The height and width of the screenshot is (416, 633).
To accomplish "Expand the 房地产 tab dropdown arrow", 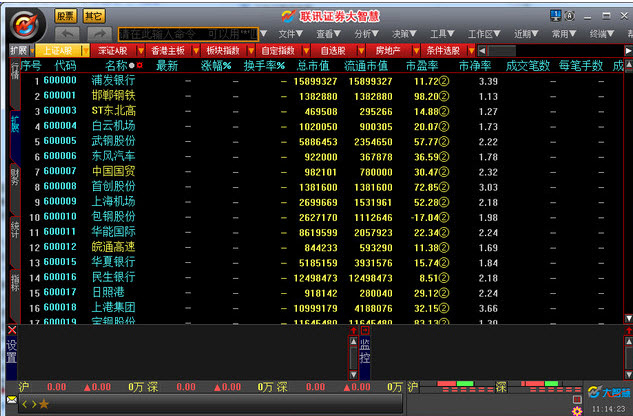I will coord(416,50).
